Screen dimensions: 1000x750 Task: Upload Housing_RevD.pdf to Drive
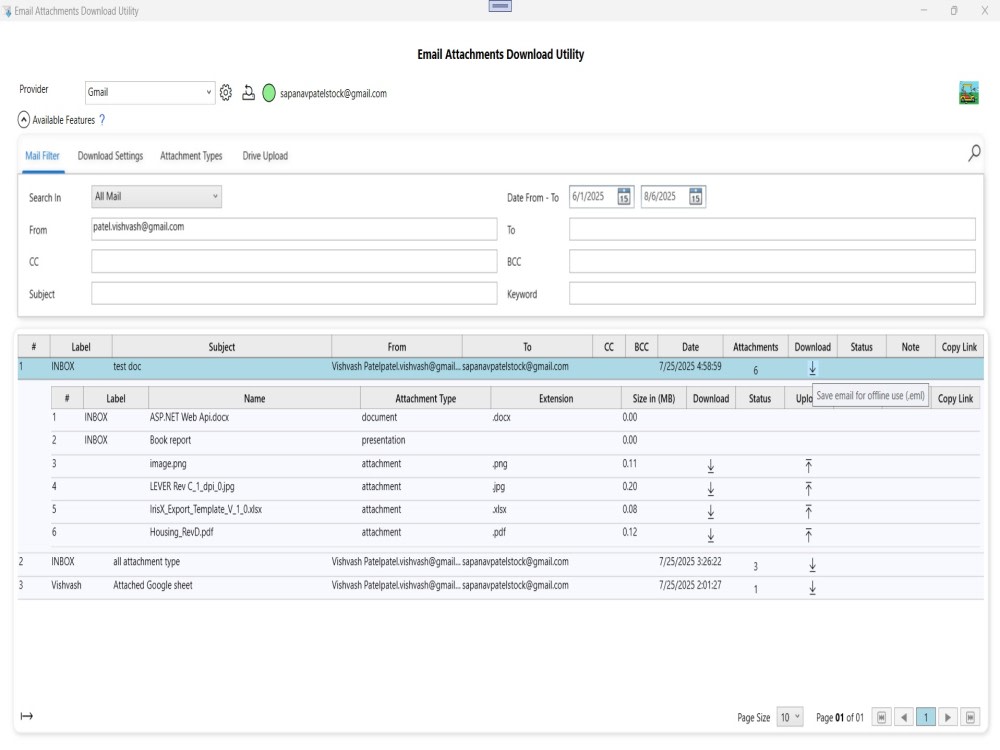[x=808, y=535]
